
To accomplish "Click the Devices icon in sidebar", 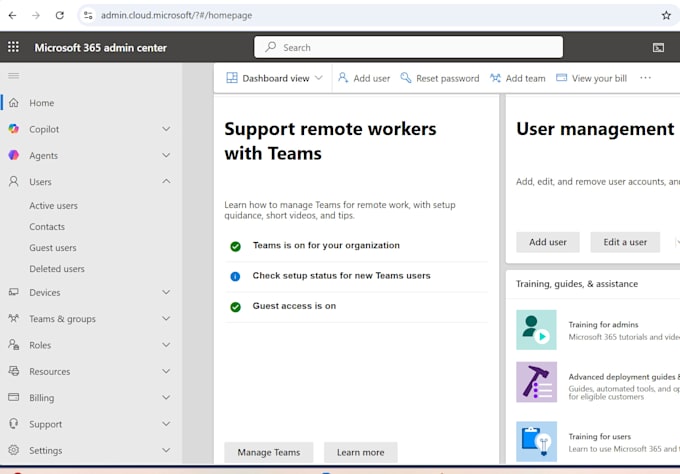I will 14,292.
